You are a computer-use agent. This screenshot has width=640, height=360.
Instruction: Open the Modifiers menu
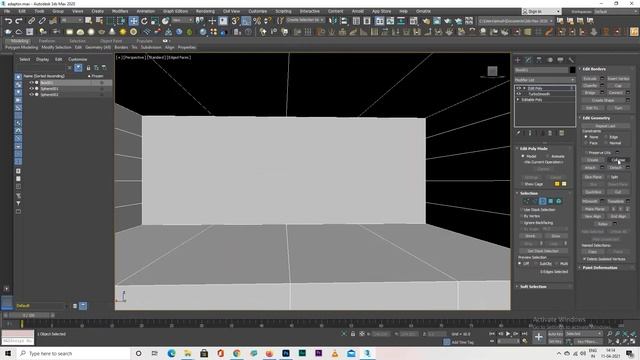point(120,11)
